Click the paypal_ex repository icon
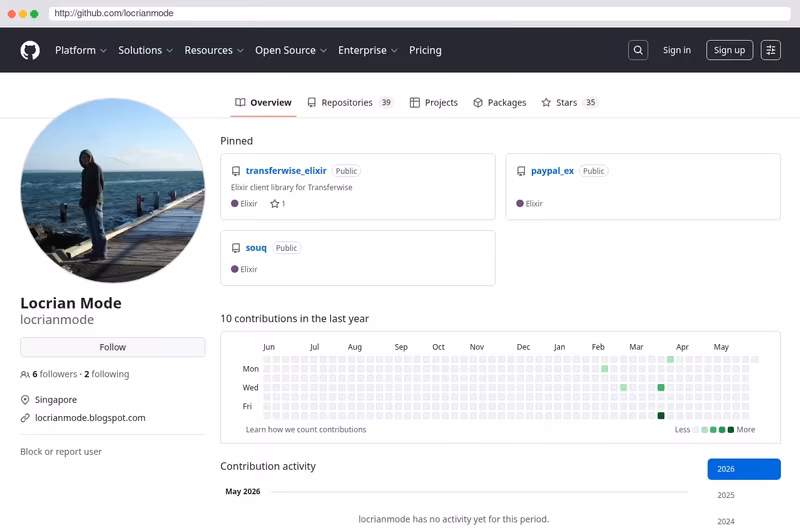Viewport: 800px width, 528px height. pos(521,171)
